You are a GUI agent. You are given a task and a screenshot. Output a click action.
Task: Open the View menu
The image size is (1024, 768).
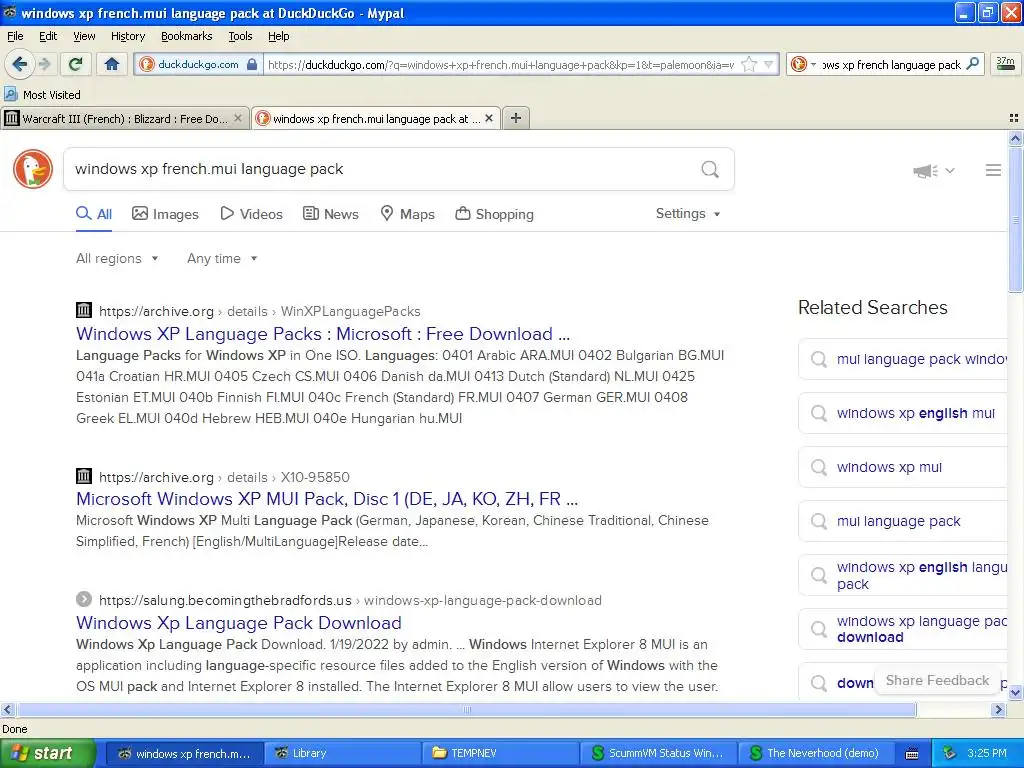pyautogui.click(x=84, y=36)
